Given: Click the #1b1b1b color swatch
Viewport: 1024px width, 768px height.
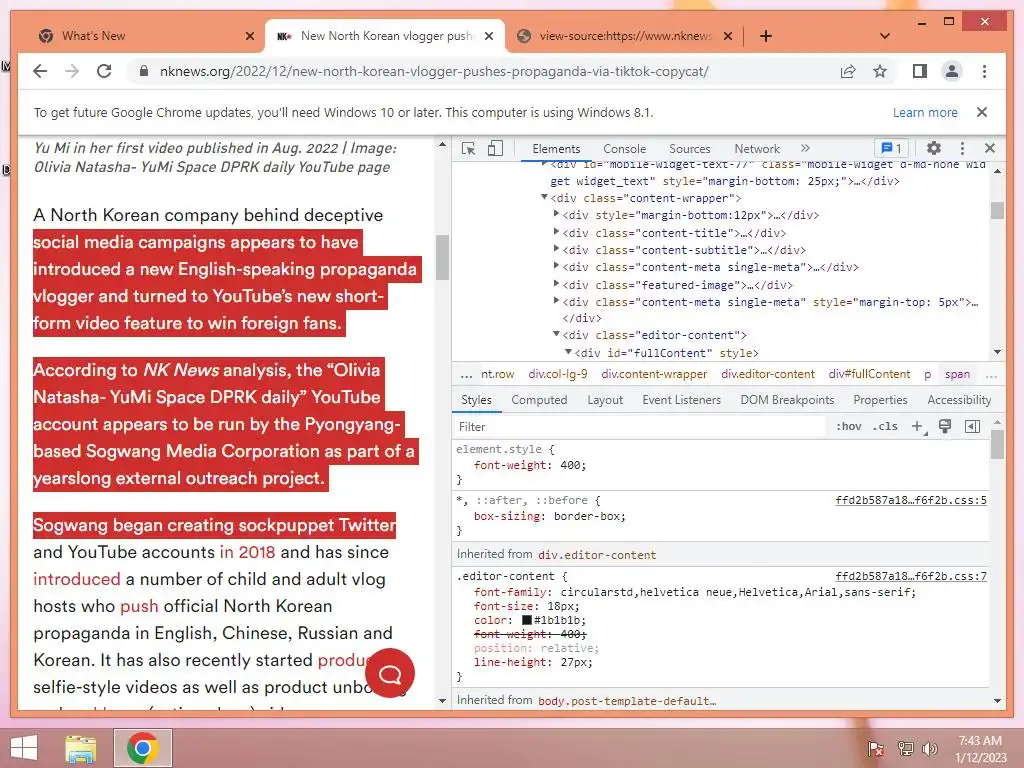Looking at the screenshot, I should click(x=526, y=620).
